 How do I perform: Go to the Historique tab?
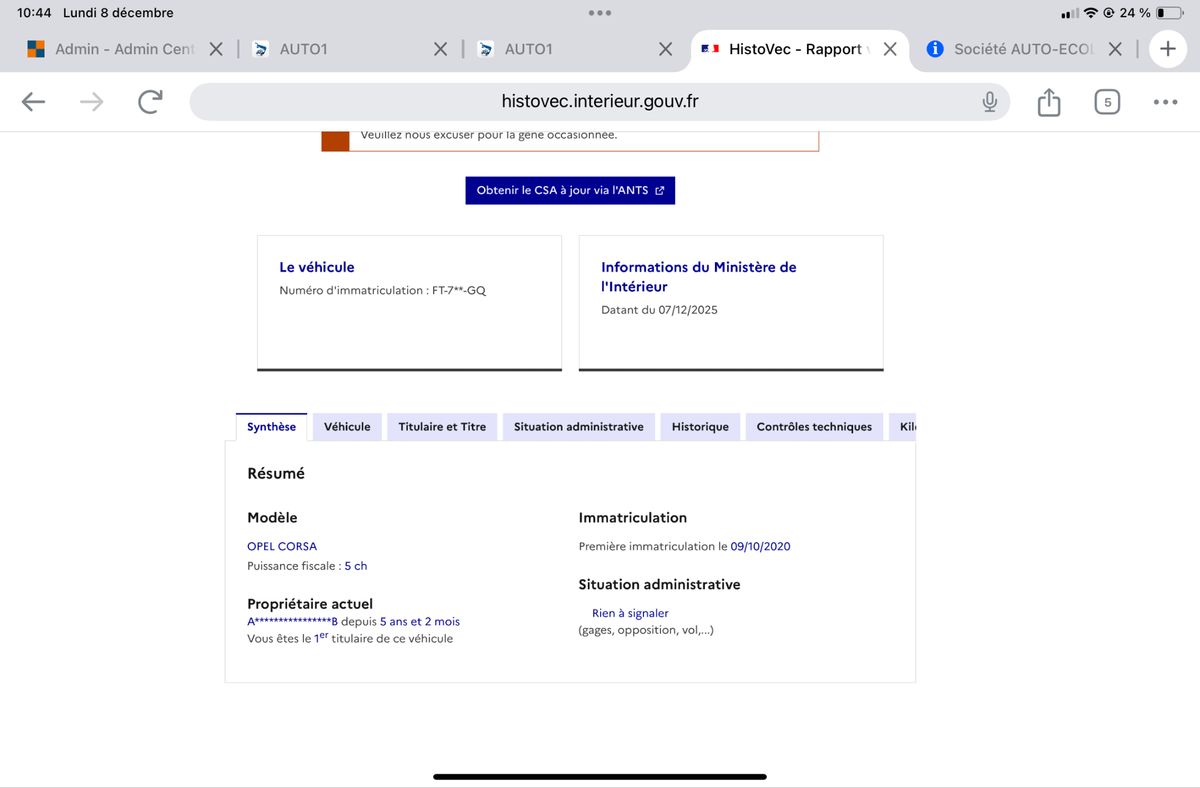pyautogui.click(x=700, y=427)
